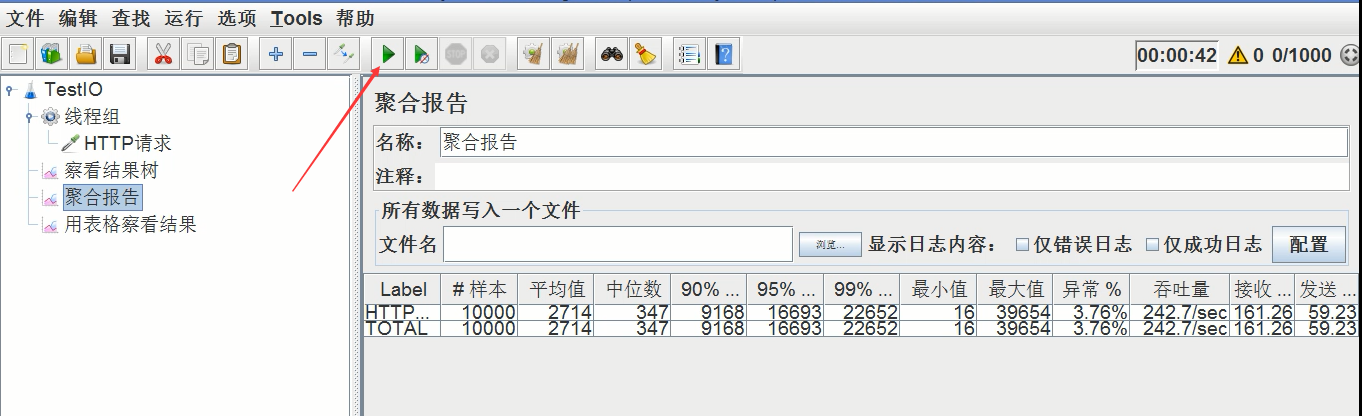Open the function helper list icon
This screenshot has width=1362, height=416.
pos(689,54)
